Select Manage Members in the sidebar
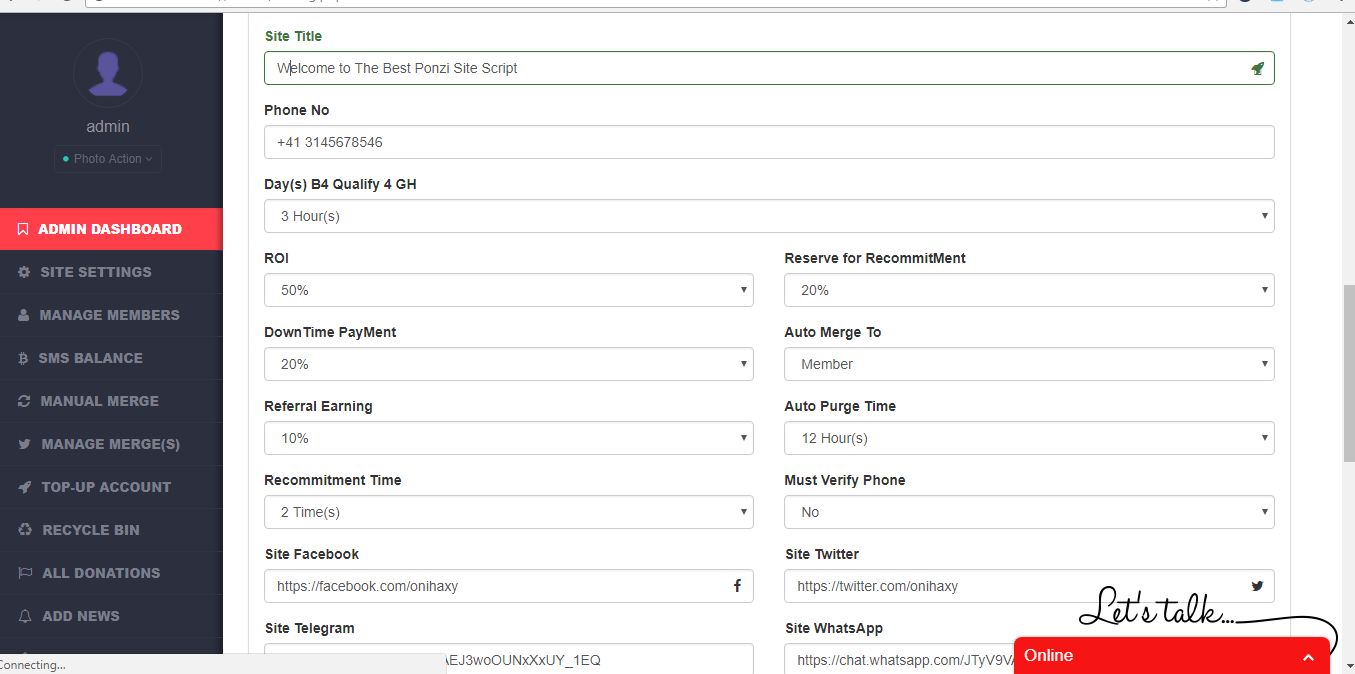 click(x=110, y=314)
